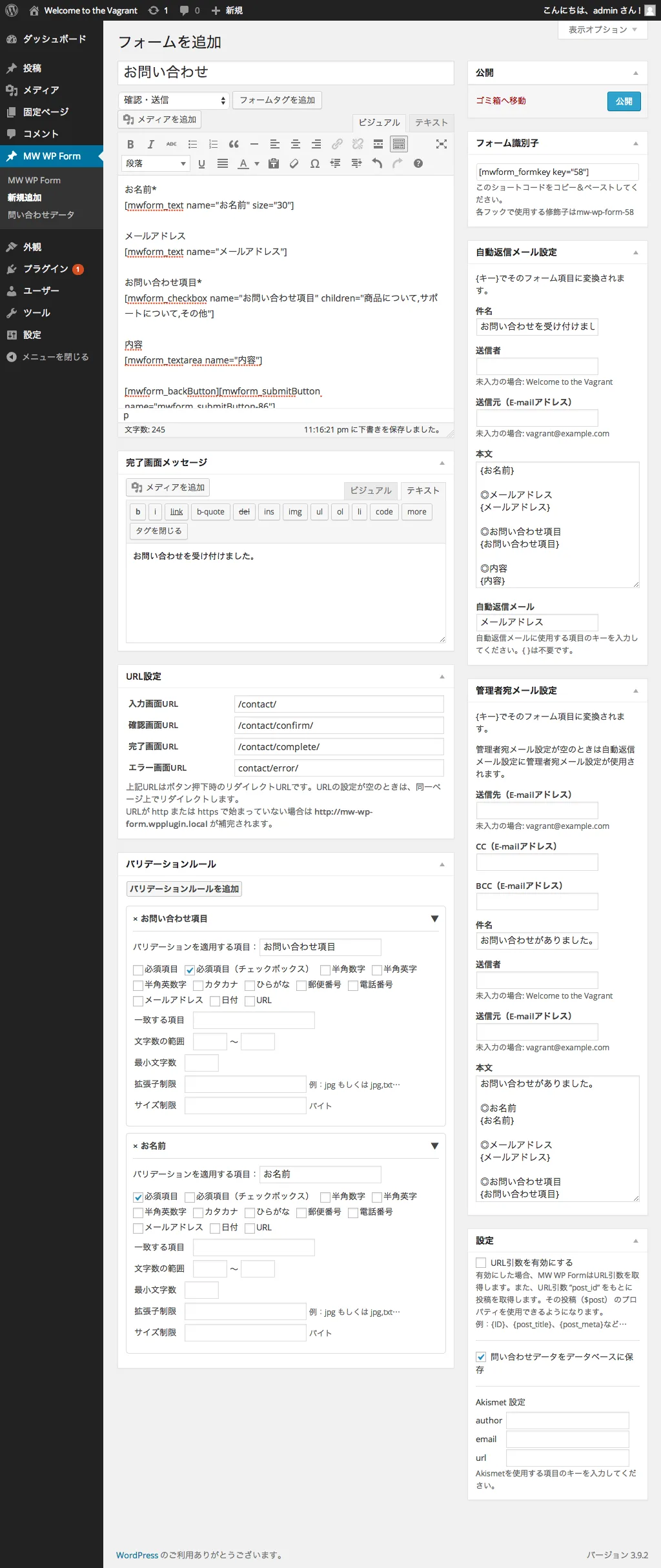Collapse the URL設定 panel

pos(442,677)
